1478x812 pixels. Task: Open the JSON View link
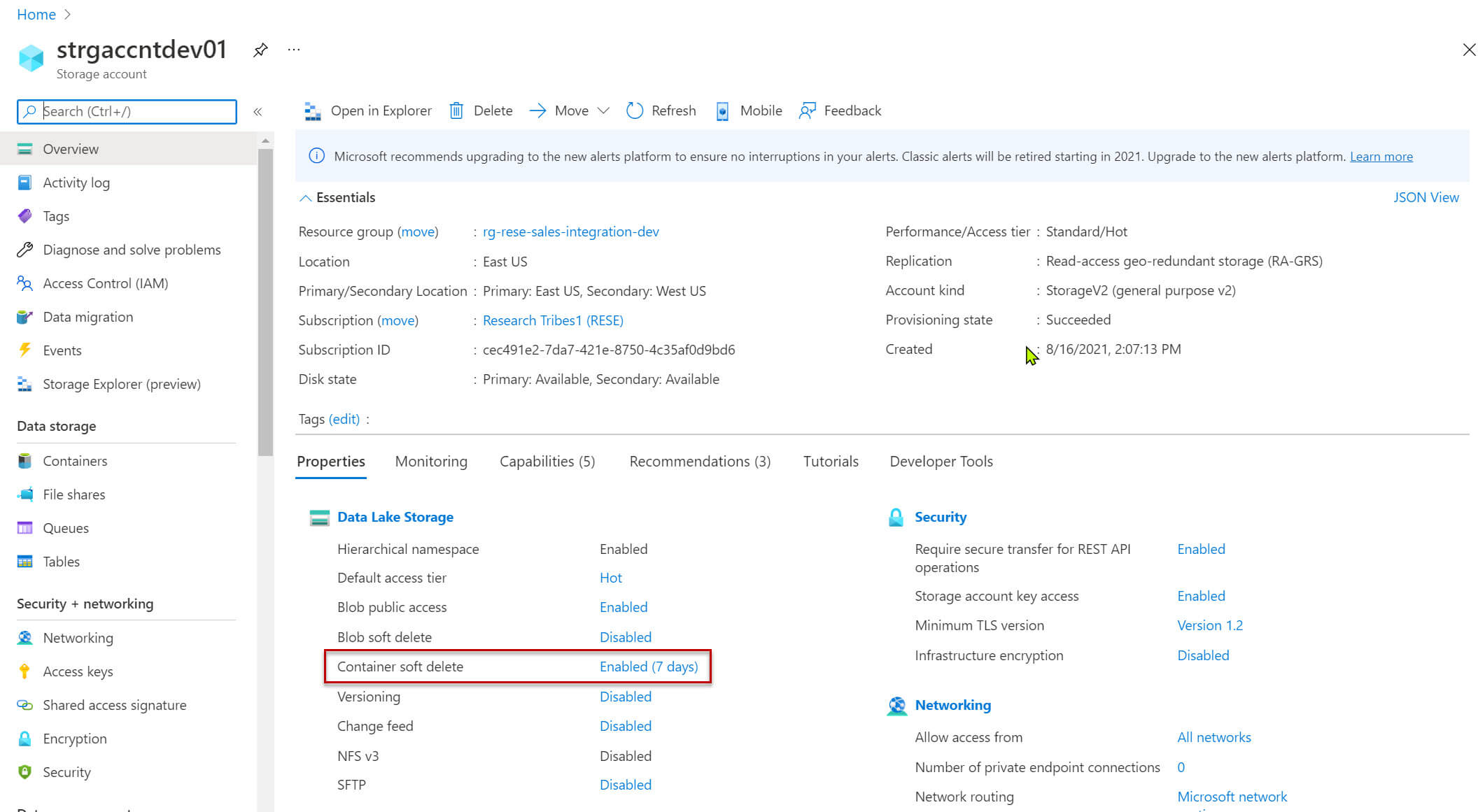[x=1426, y=198]
